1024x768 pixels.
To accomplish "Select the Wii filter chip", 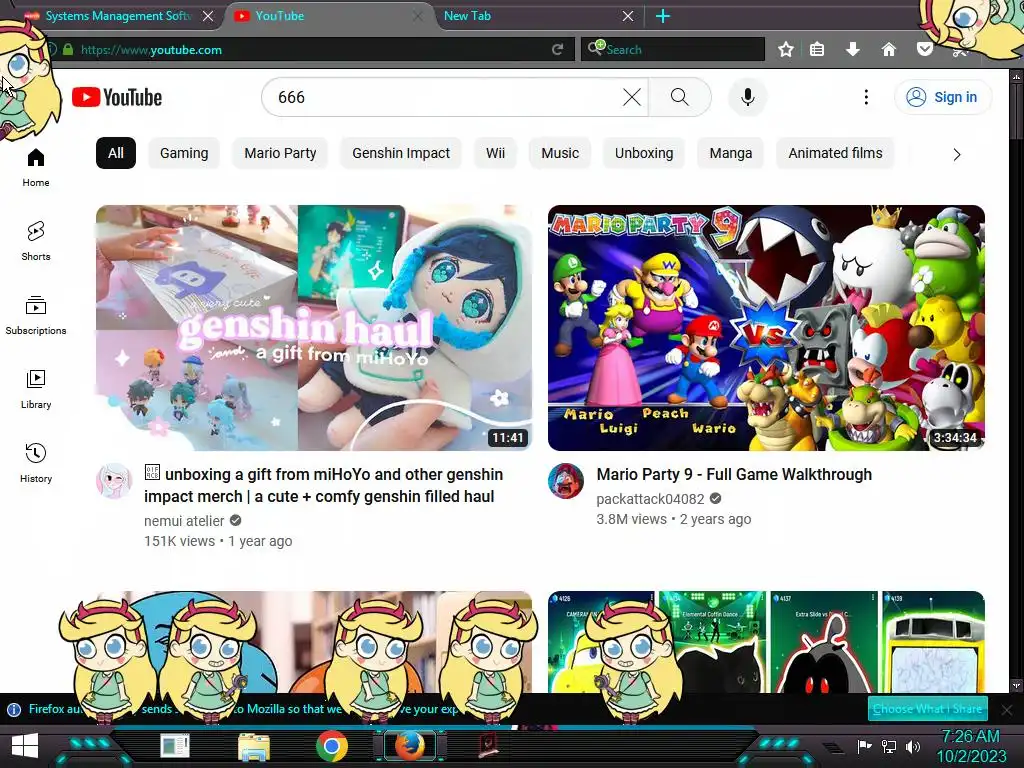I will [495, 153].
